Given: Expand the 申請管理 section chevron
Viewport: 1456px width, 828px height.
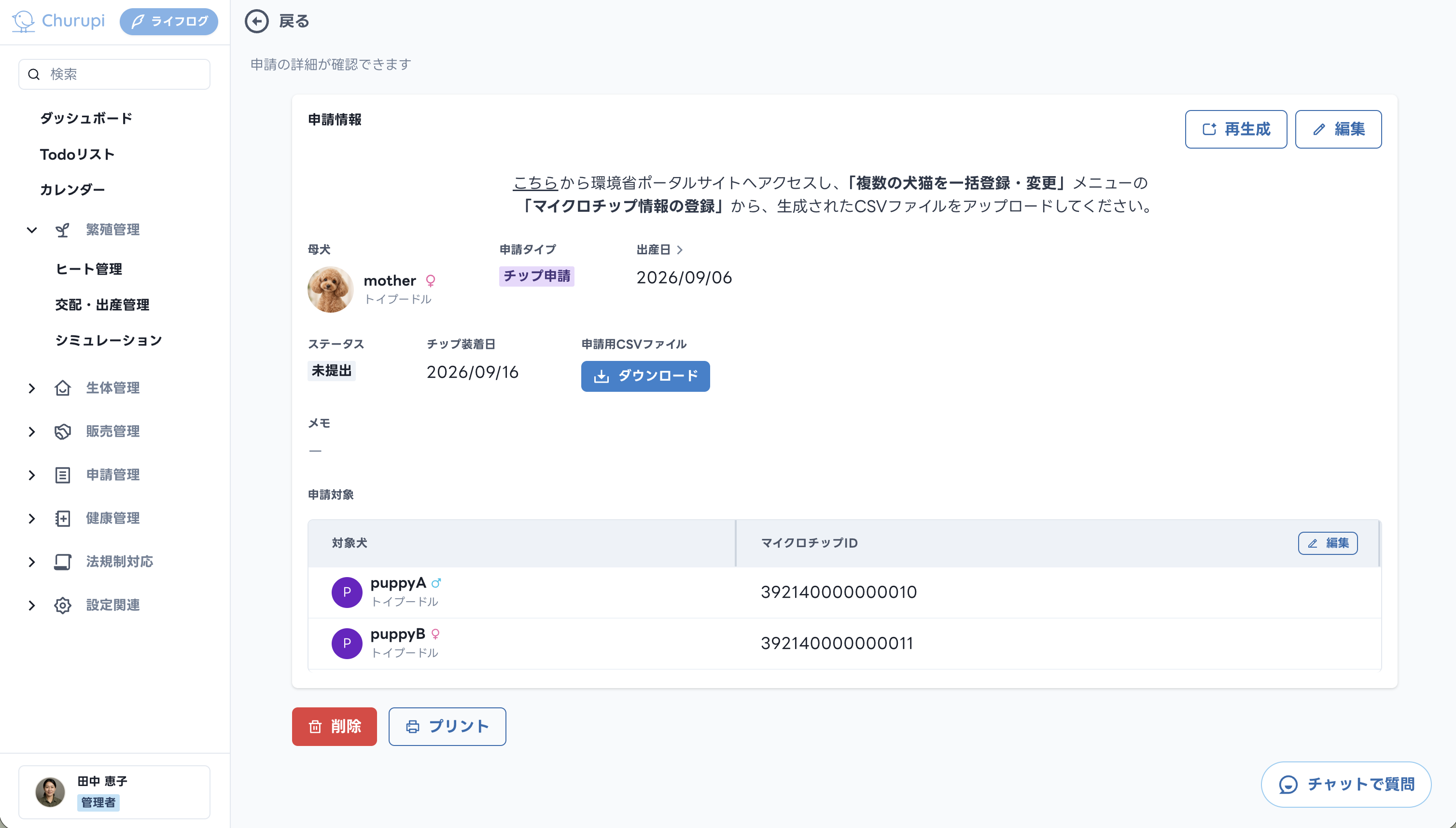Looking at the screenshot, I should coord(32,475).
